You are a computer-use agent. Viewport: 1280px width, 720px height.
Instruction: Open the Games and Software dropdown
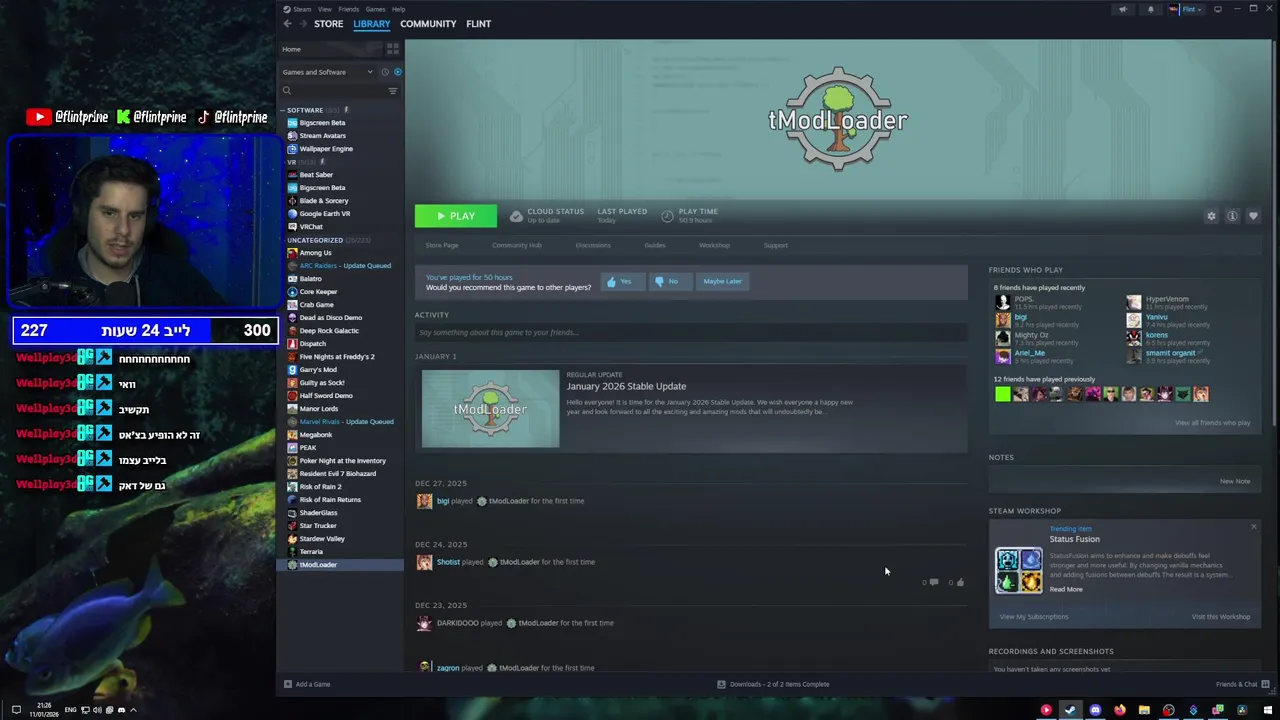327,72
